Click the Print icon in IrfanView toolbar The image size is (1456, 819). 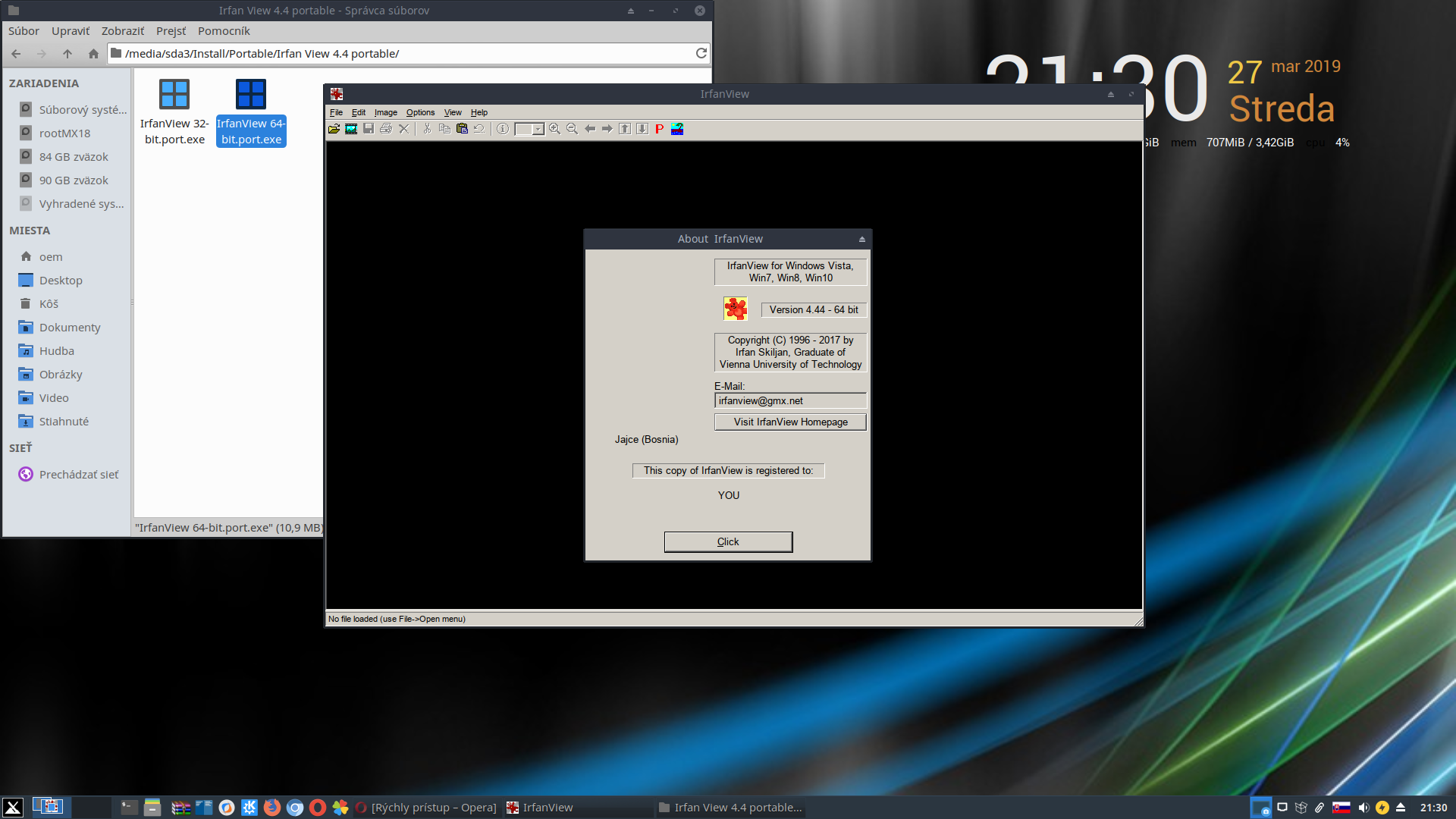pos(386,129)
